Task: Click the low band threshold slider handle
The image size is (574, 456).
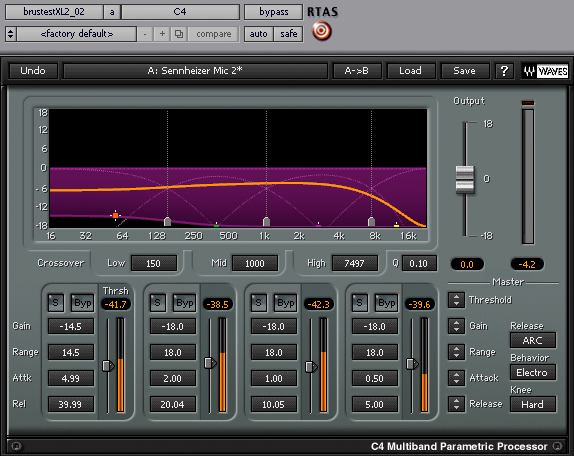Action: tap(108, 366)
